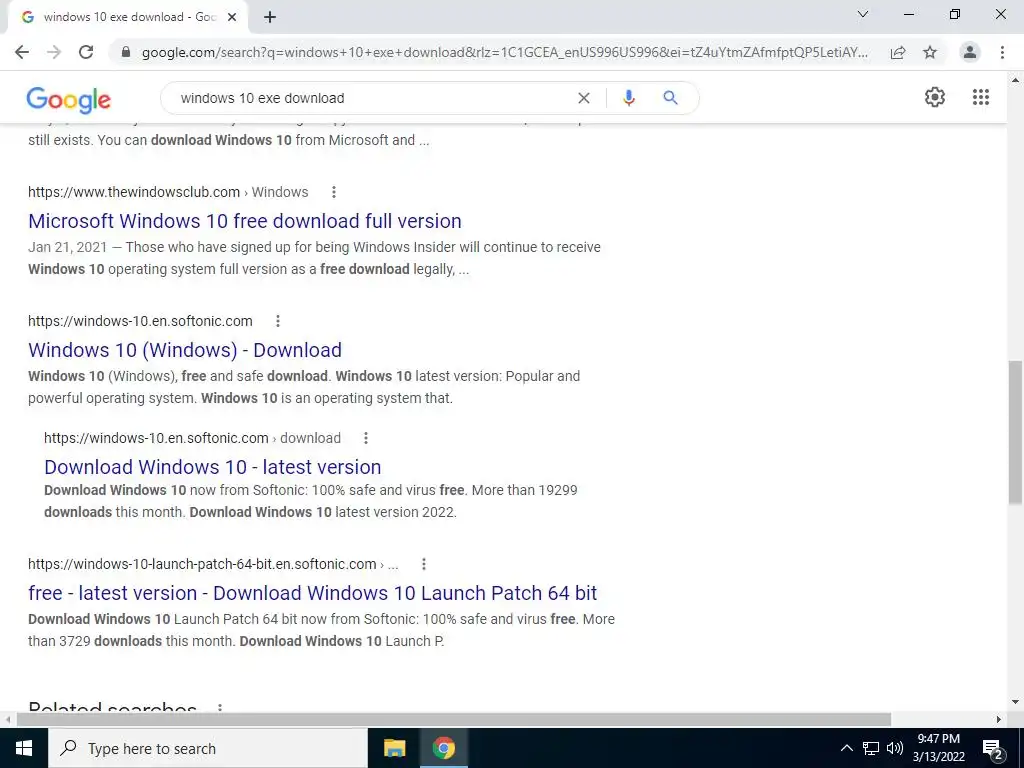Click Chrome icon in taskbar
The image size is (1024, 768).
coord(443,748)
